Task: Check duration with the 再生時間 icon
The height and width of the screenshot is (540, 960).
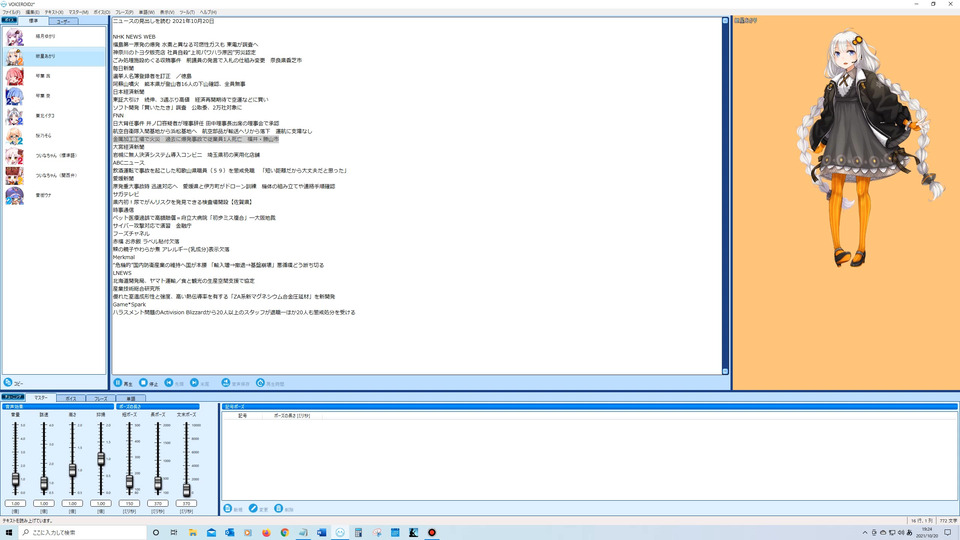Action: tap(260, 383)
